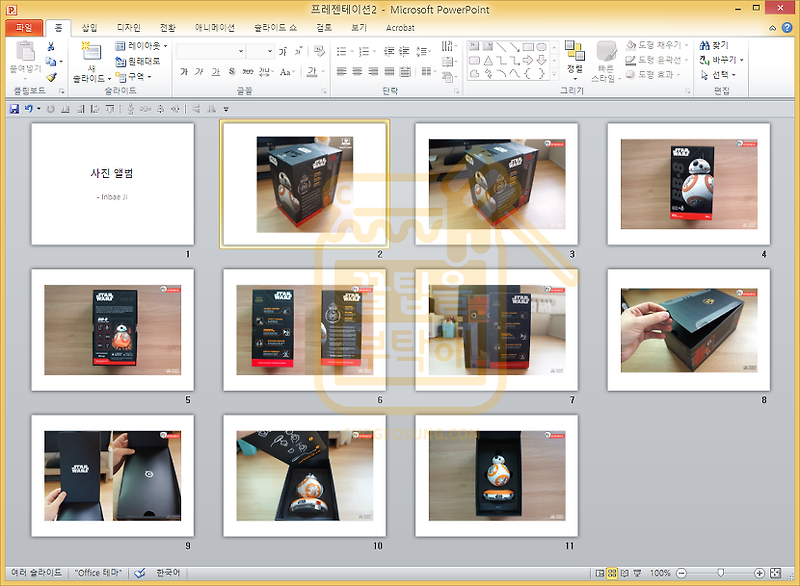Open the Section (구역) dropdown
This screenshot has height=586, width=800.
(x=134, y=77)
